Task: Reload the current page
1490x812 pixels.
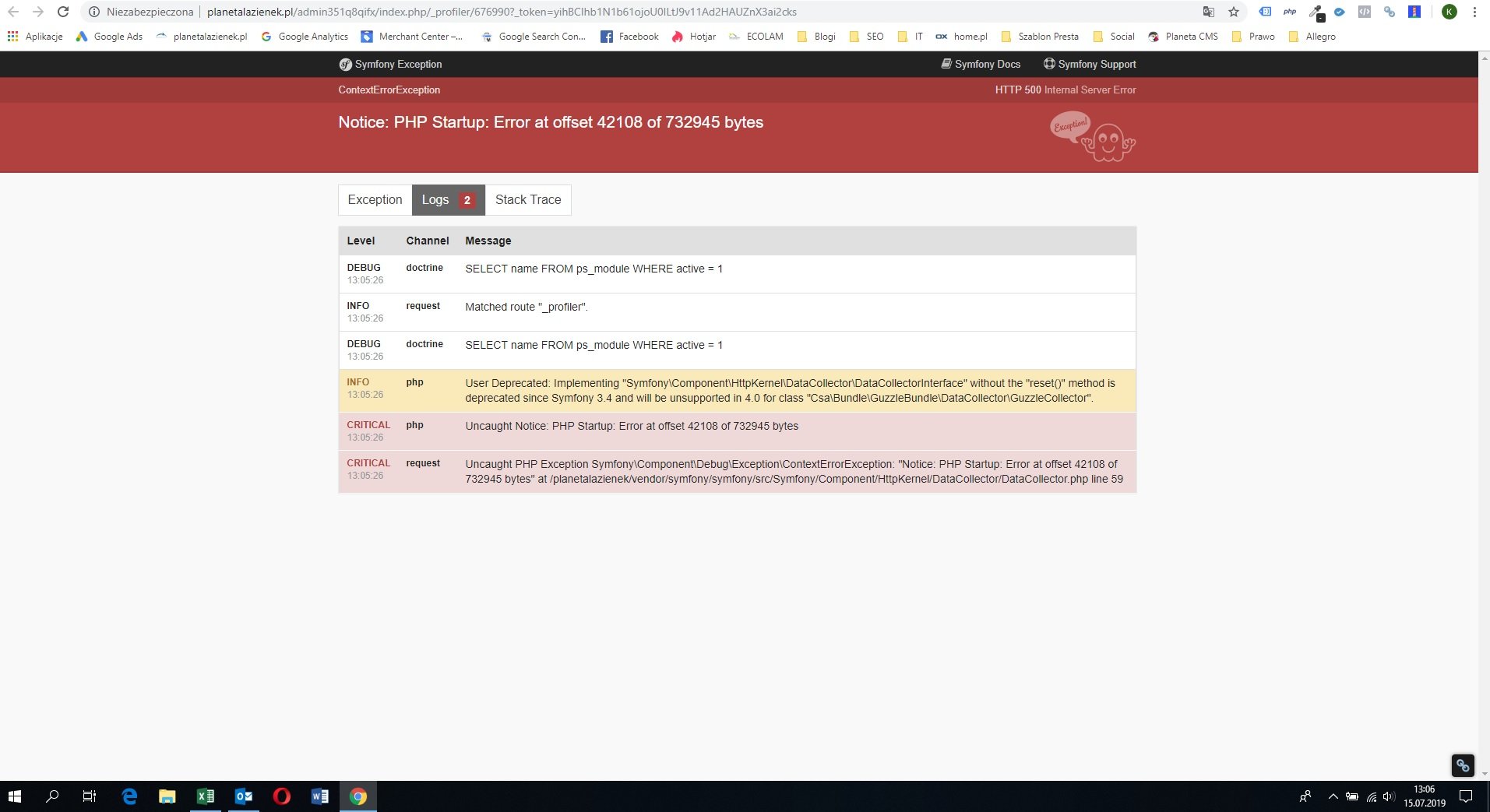Action: coord(63,12)
